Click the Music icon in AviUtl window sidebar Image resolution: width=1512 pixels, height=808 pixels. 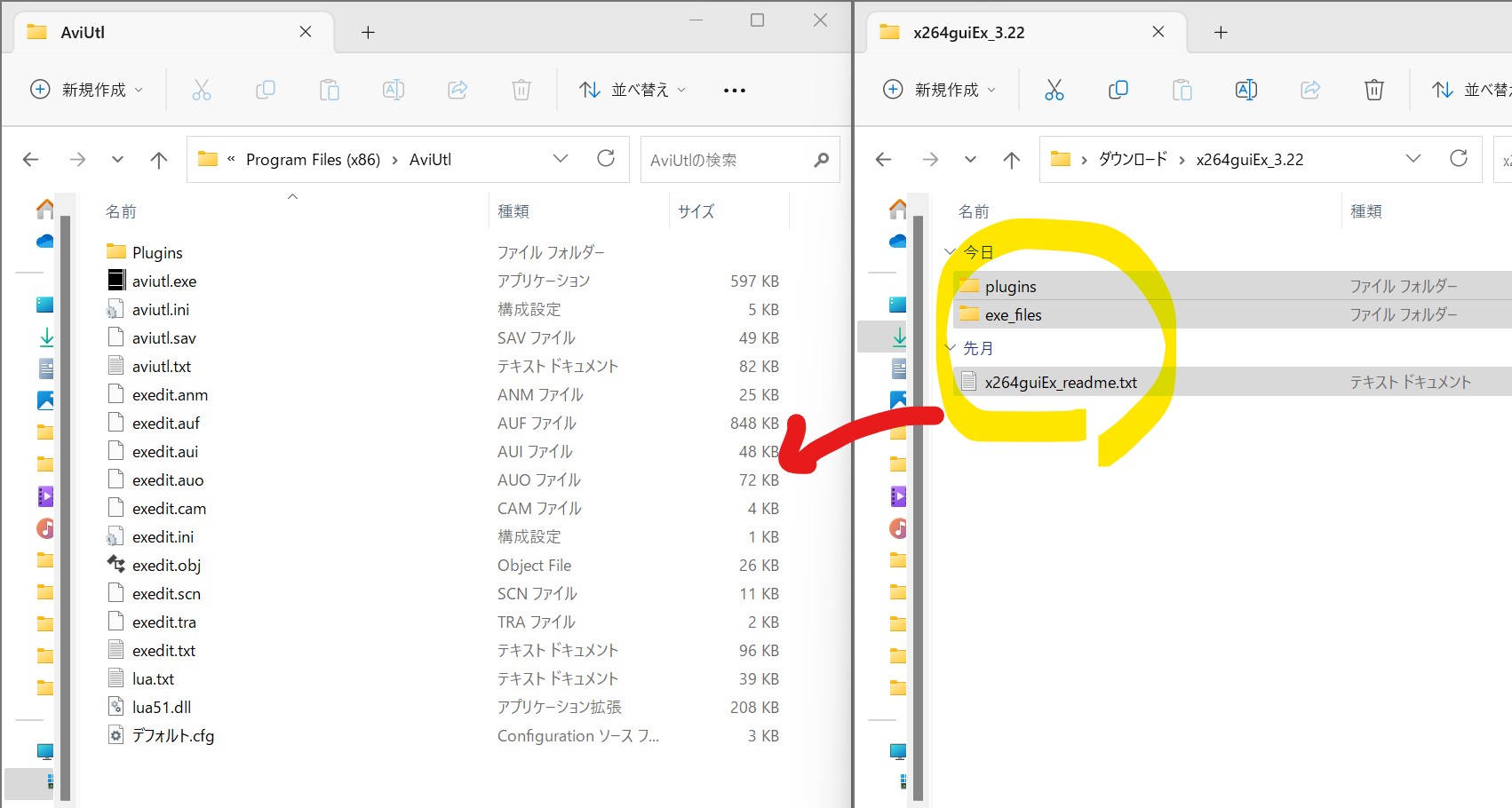(x=44, y=528)
